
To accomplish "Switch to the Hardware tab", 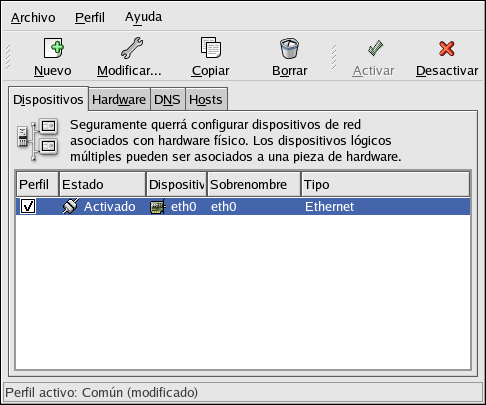I will pyautogui.click(x=119, y=99).
